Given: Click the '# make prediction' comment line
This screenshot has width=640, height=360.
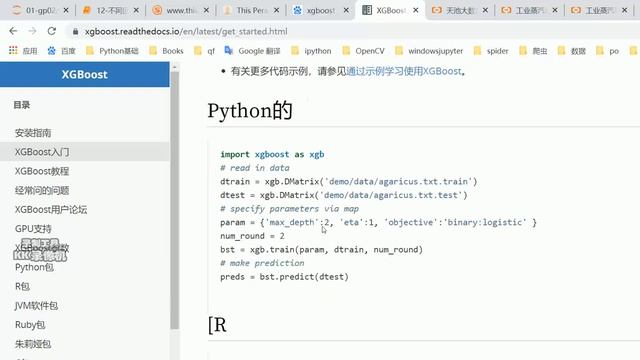Looking at the screenshot, I should tap(262, 263).
